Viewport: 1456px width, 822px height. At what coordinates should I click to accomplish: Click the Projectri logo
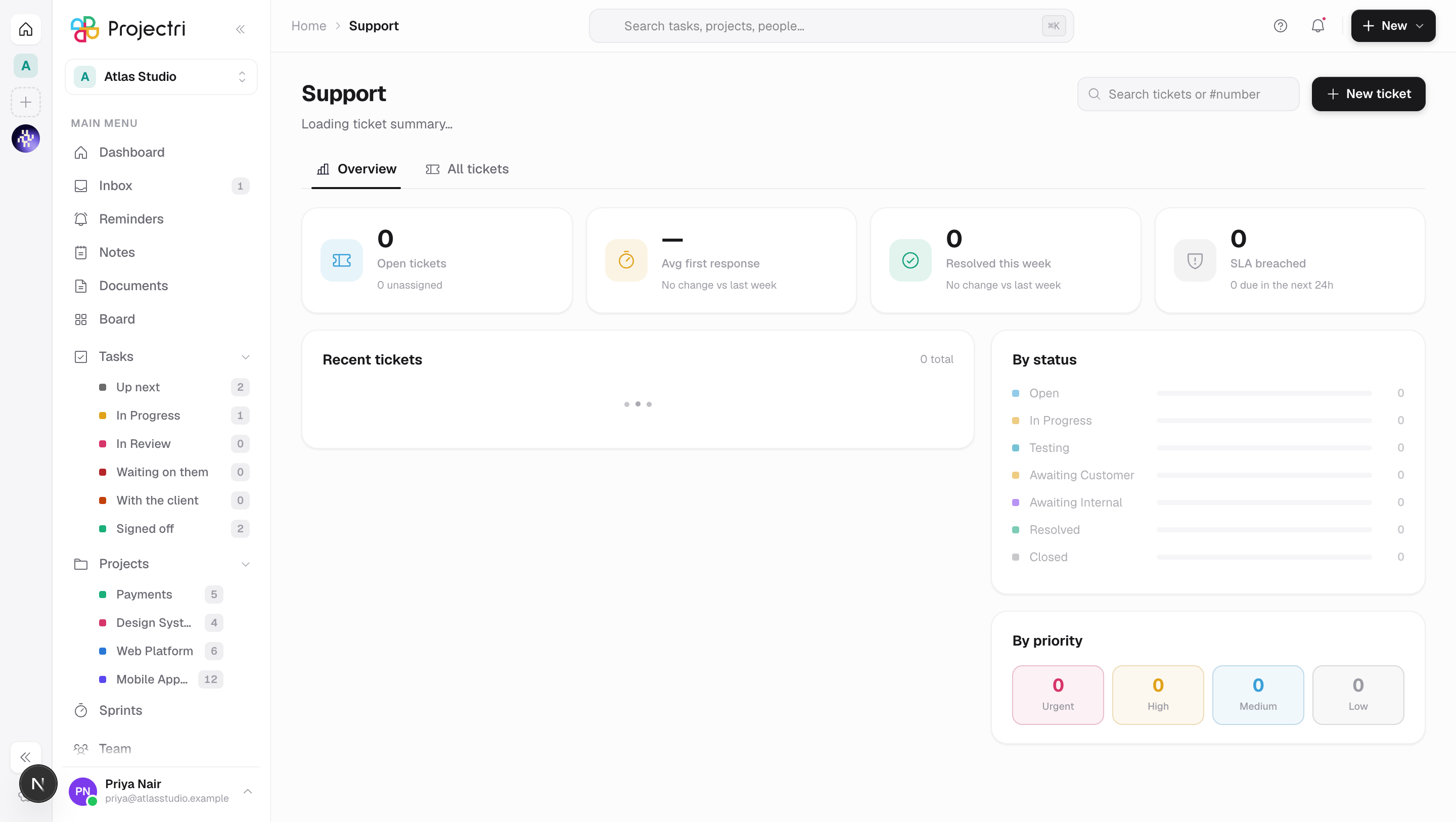click(x=128, y=29)
